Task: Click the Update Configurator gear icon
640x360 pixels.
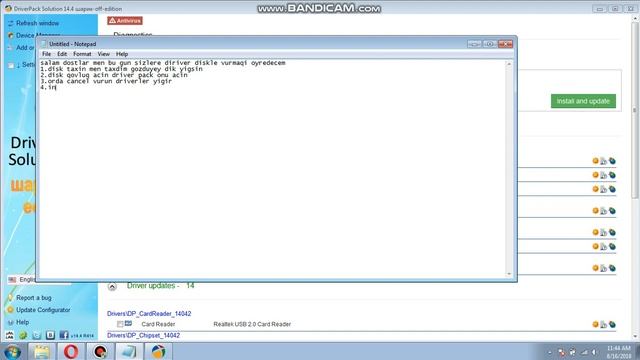Action: click(x=11, y=310)
